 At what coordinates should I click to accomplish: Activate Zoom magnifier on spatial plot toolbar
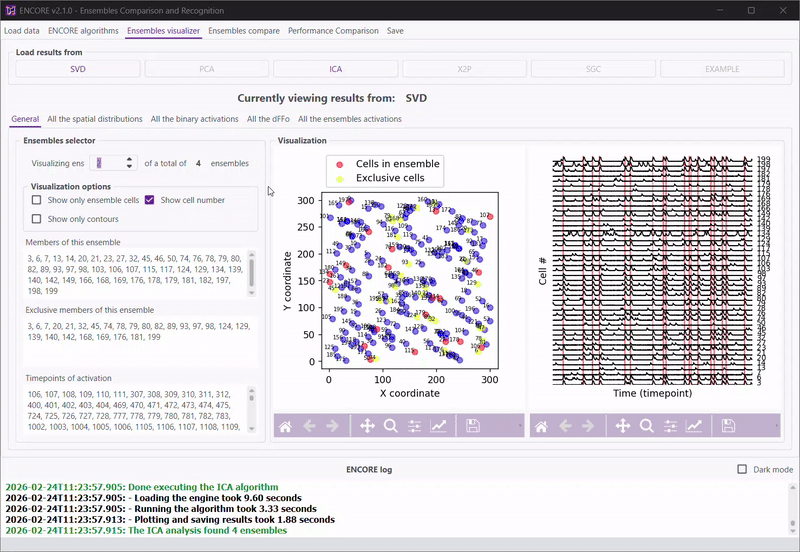[x=391, y=426]
